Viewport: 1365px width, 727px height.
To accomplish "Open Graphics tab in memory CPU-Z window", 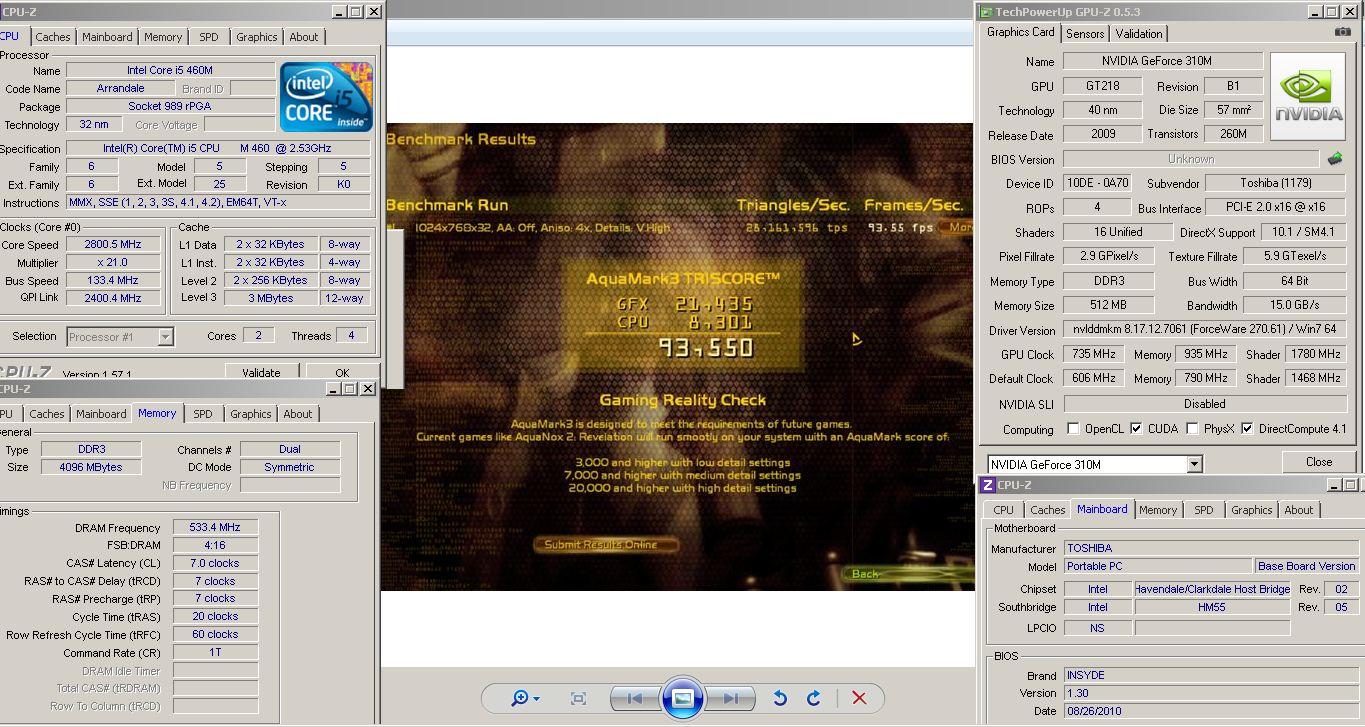I will [250, 414].
